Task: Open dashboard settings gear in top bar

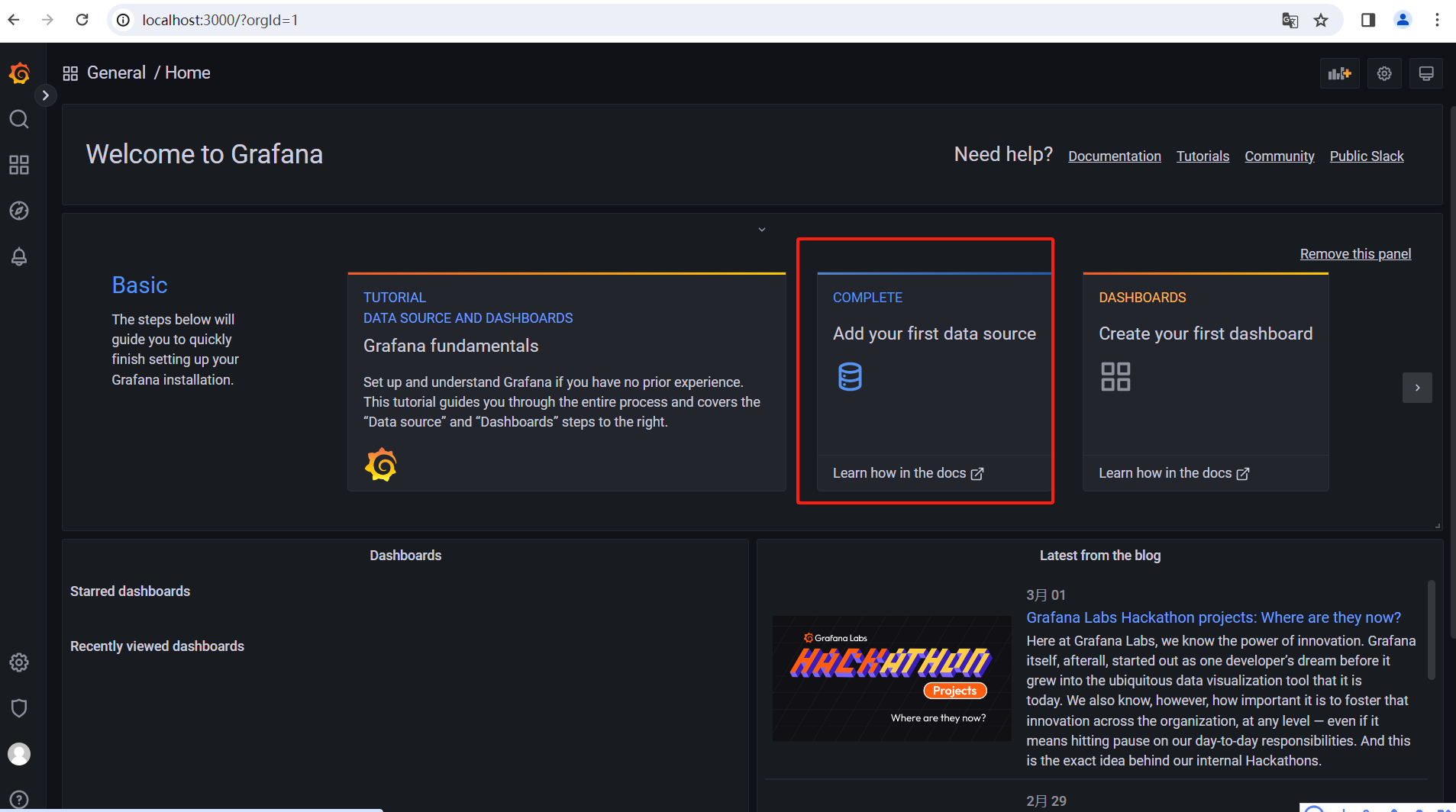Action: 1384,73
